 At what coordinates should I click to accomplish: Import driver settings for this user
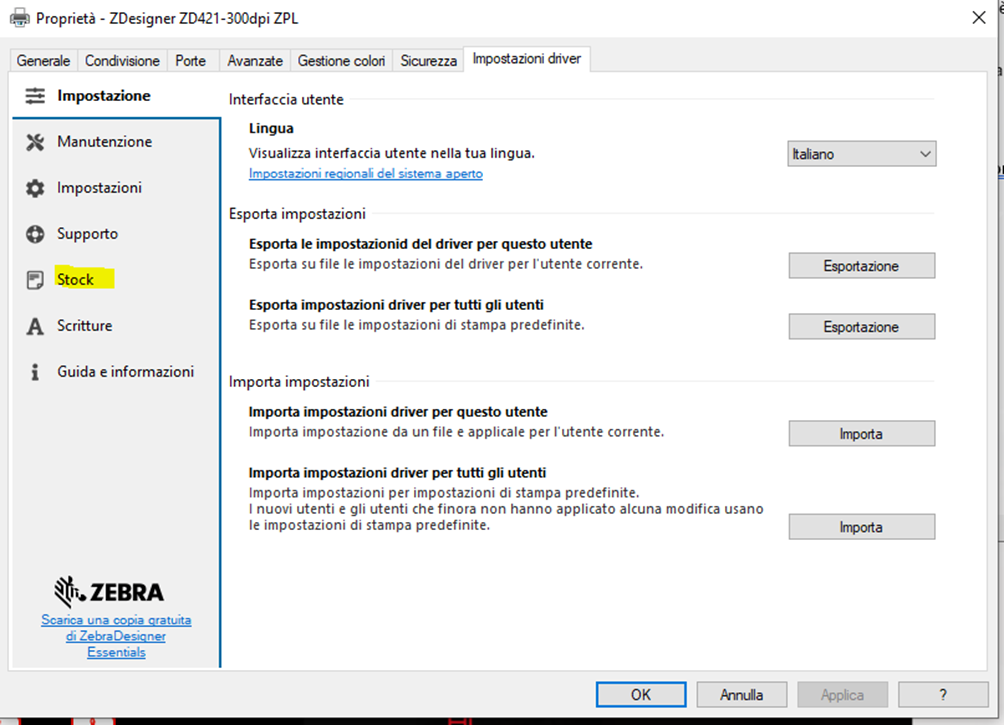[x=861, y=434]
